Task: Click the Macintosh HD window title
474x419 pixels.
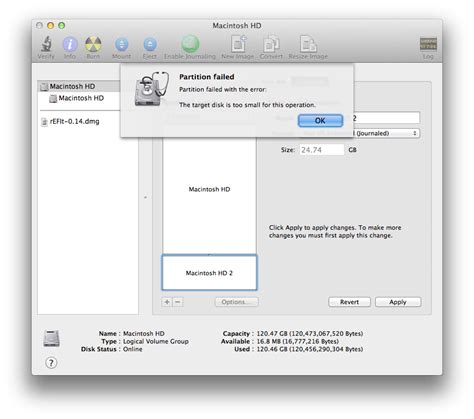Action: pos(237,26)
